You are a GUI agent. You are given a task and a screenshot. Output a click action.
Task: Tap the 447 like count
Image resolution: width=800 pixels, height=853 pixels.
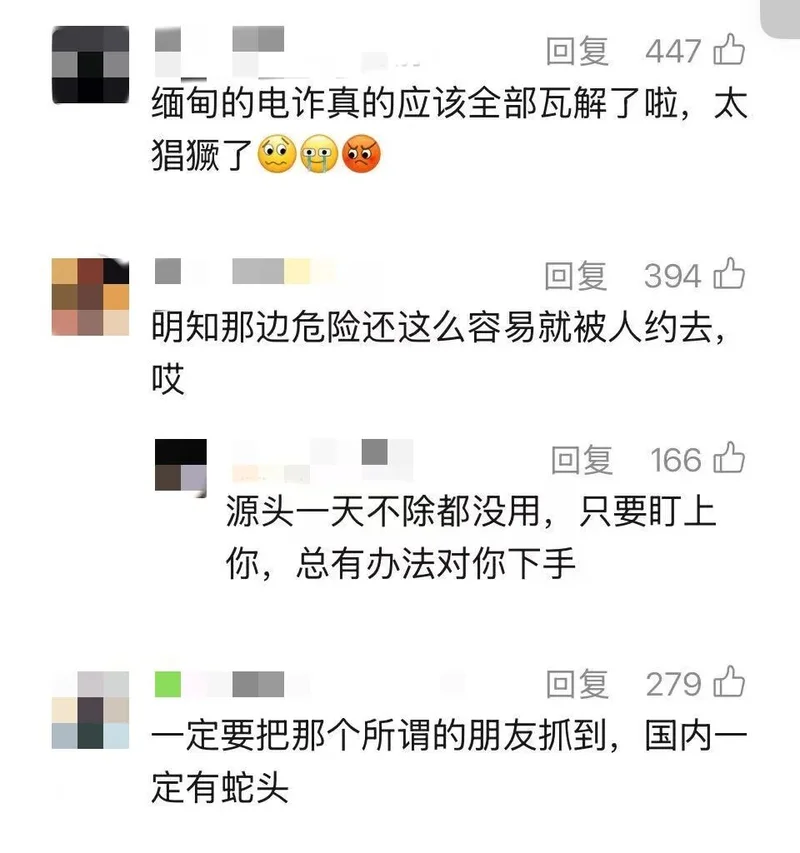(674, 52)
